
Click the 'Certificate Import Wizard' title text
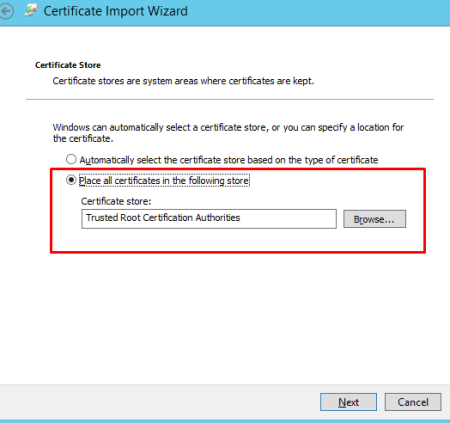pyautogui.click(x=116, y=11)
